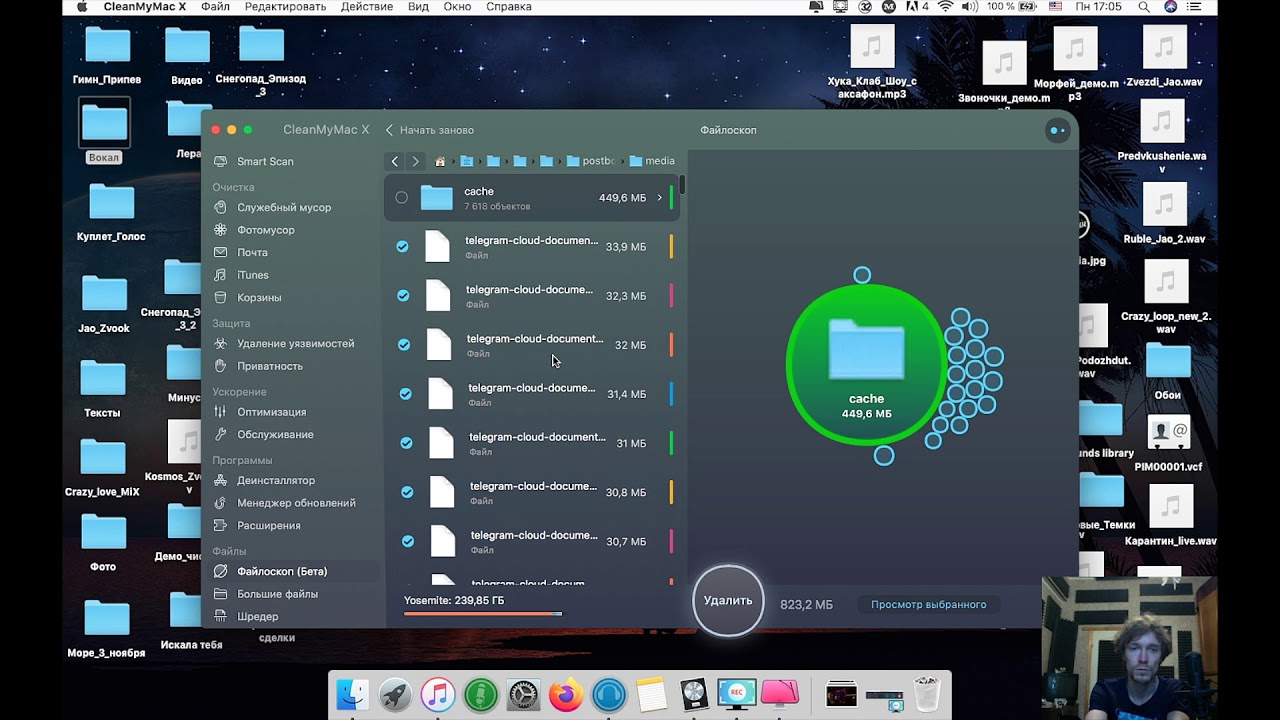Click Yosemite disk usage bar
1280x720 pixels.
483,613
